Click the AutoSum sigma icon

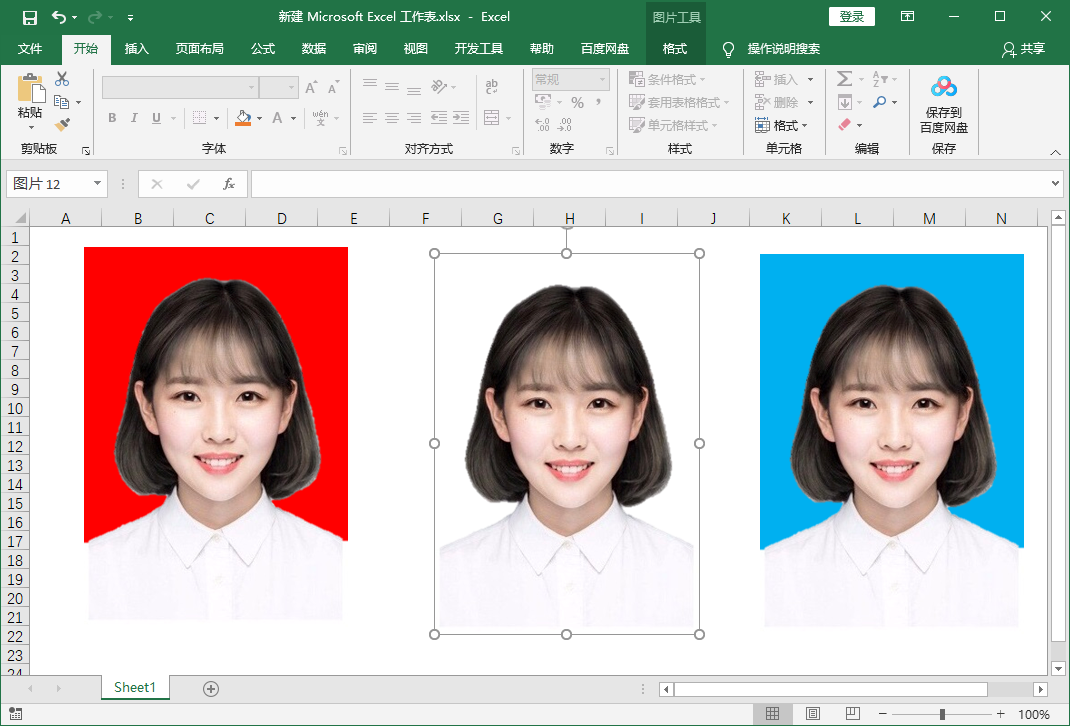[843, 78]
